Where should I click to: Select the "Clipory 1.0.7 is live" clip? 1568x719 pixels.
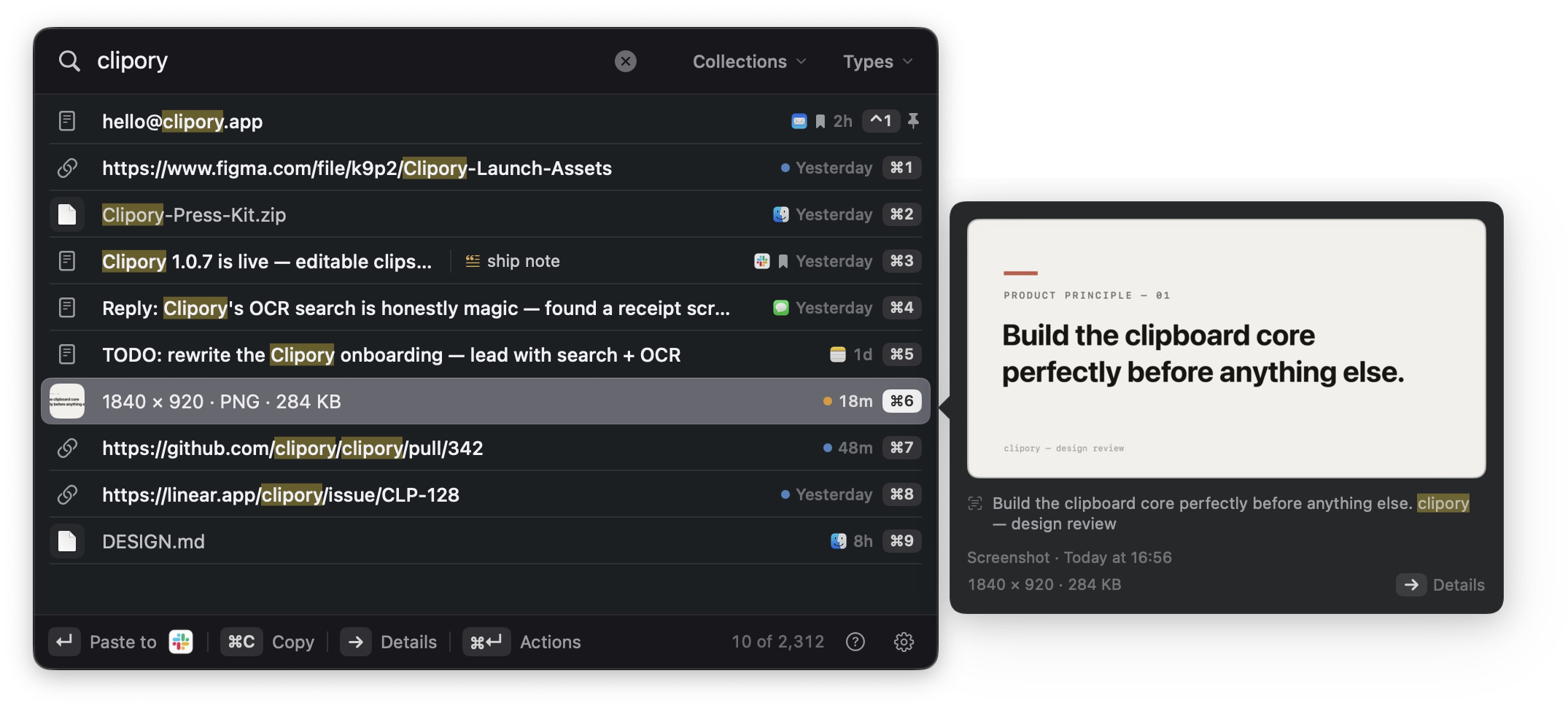point(486,261)
